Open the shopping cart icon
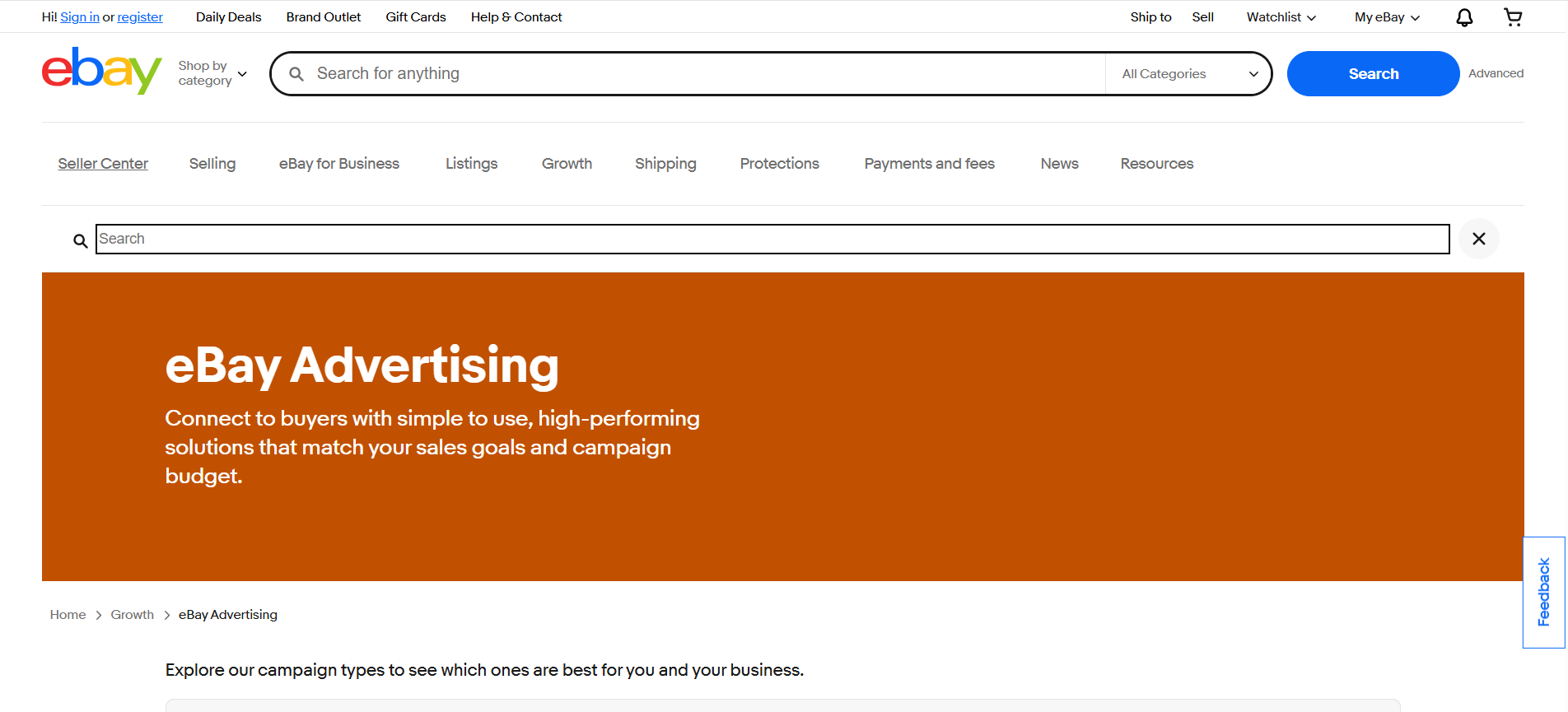 pos(1513,17)
